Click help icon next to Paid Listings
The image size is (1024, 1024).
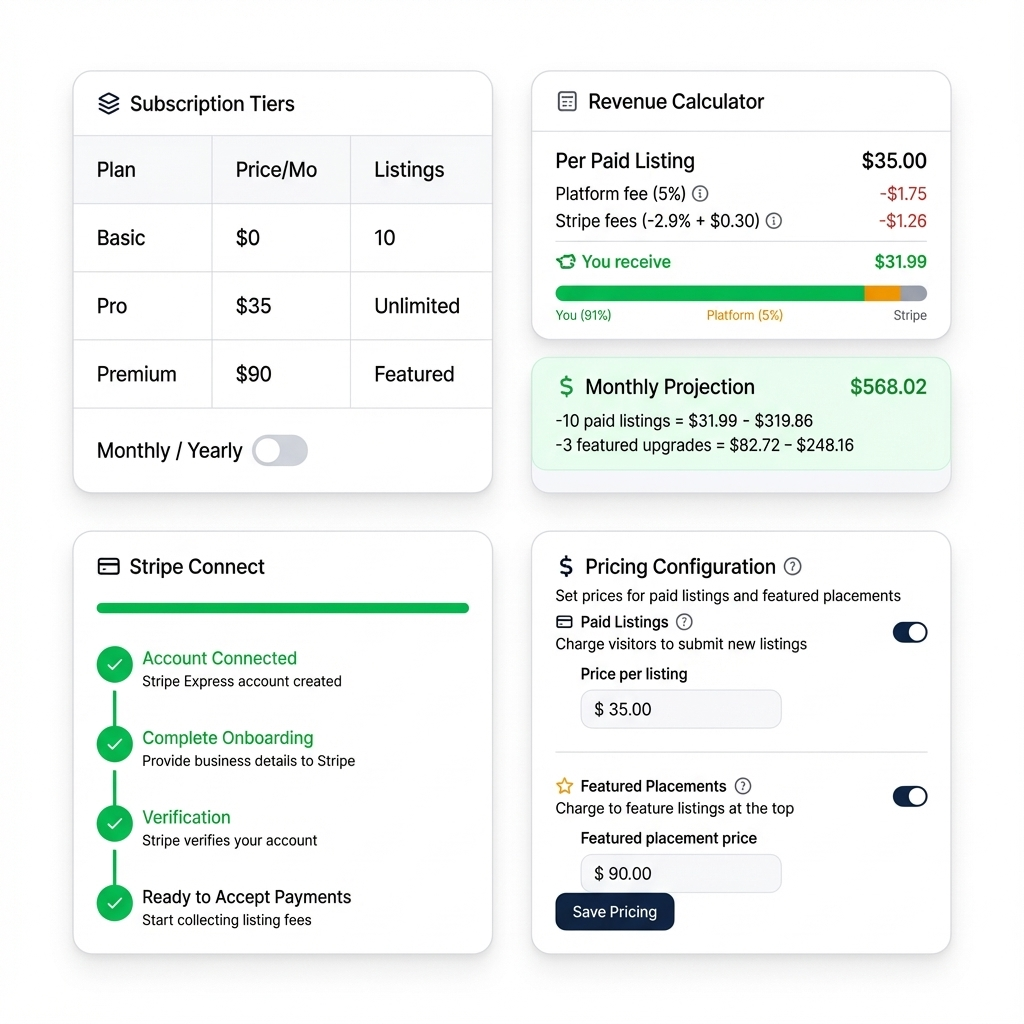684,622
